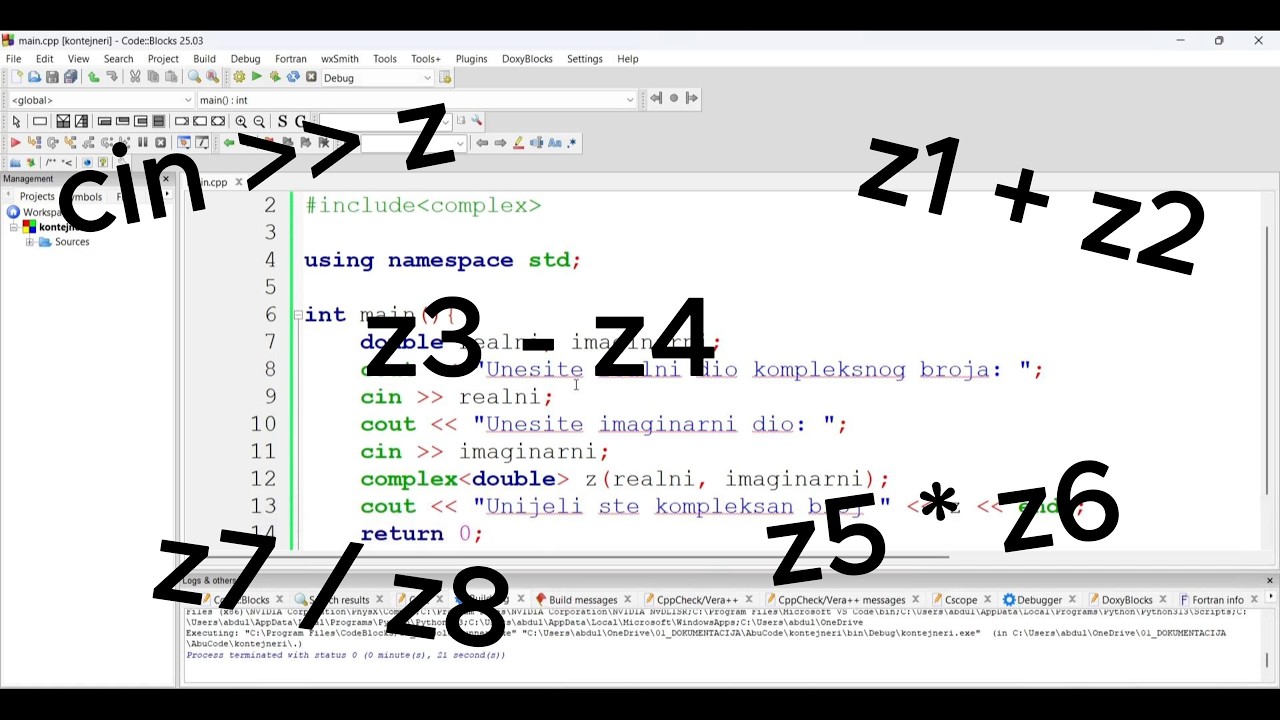The width and height of the screenshot is (1280, 720).
Task: Create a new file from toolbar
Action: [x=16, y=77]
